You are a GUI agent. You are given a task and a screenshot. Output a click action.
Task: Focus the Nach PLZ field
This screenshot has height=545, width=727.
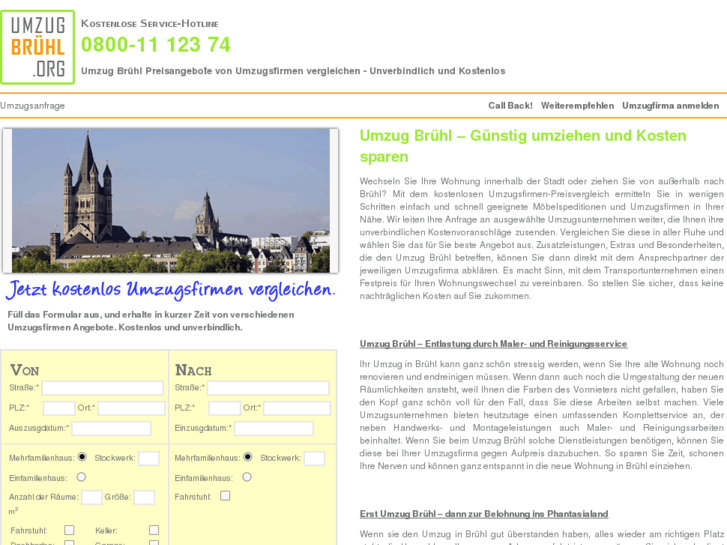click(224, 408)
